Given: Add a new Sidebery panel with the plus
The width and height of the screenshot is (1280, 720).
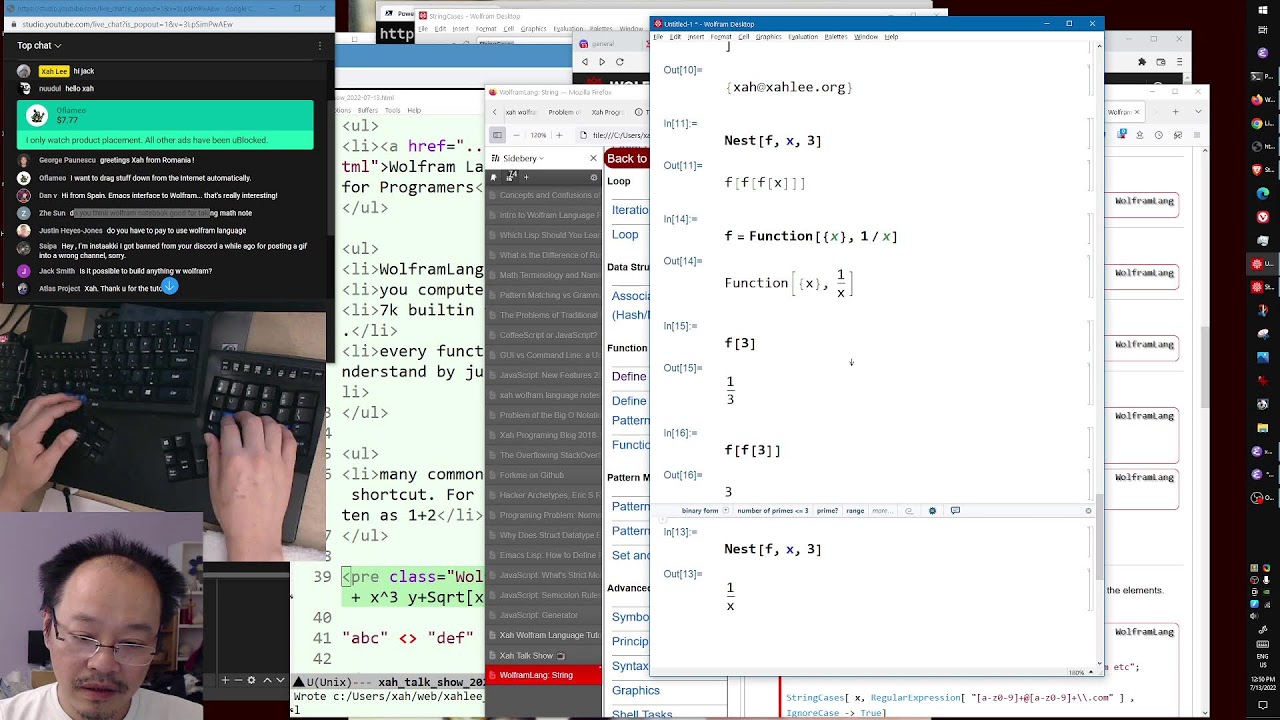Looking at the screenshot, I should click(526, 177).
